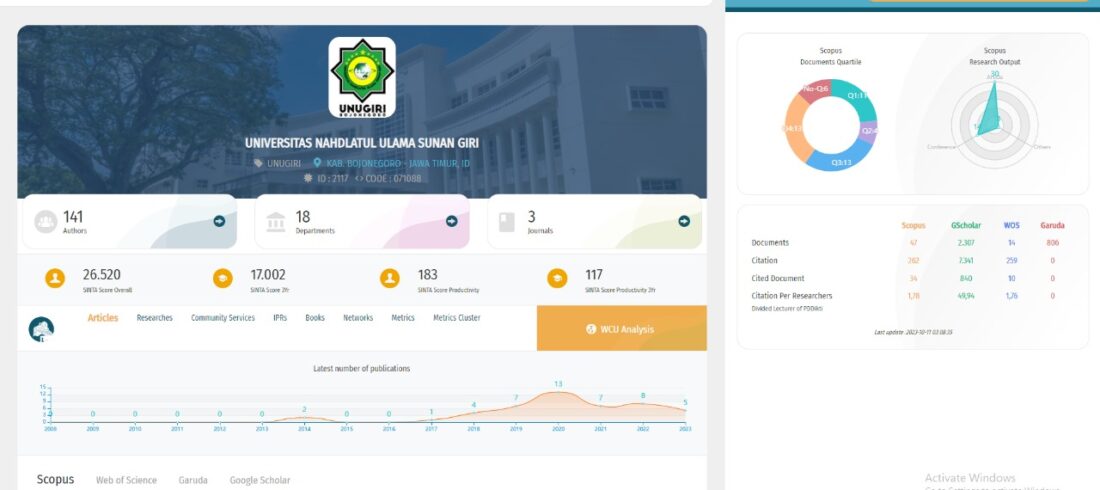Click the tag icon beside UNUGIRI
Image resolution: width=1100 pixels, height=490 pixels.
tap(259, 164)
